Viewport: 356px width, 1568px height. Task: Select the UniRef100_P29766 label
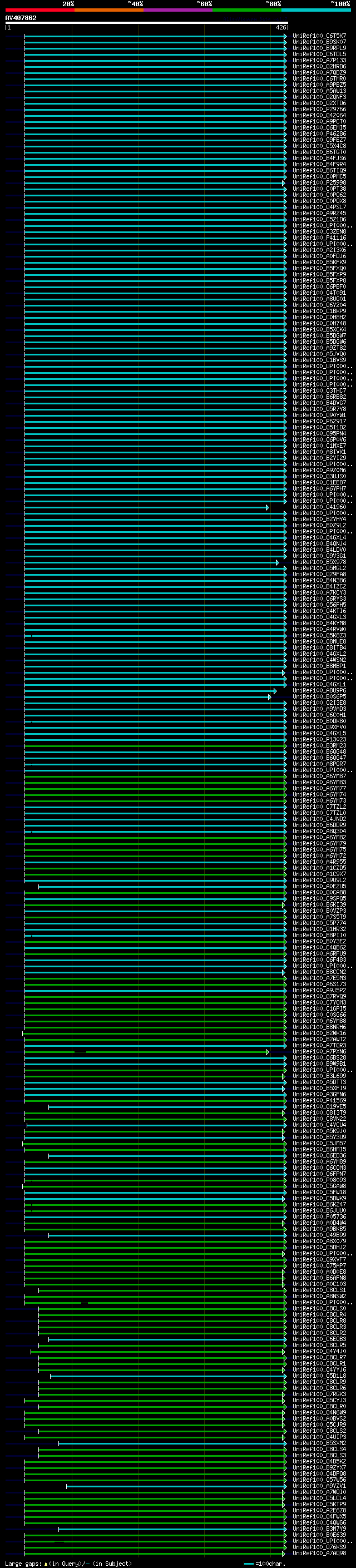point(319,110)
